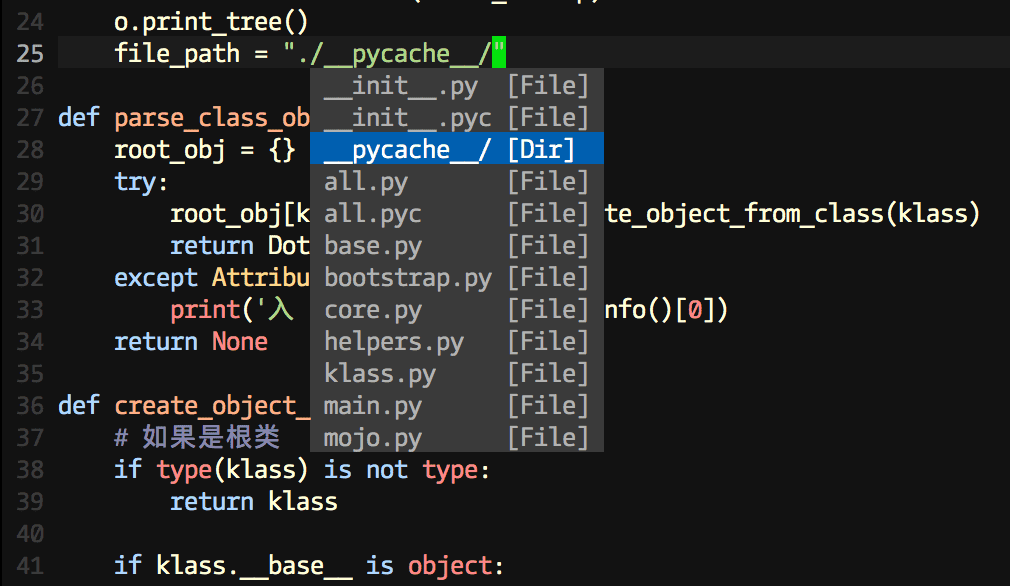1010x586 pixels.
Task: Select helpers.py from the popup list
Action: (x=393, y=341)
